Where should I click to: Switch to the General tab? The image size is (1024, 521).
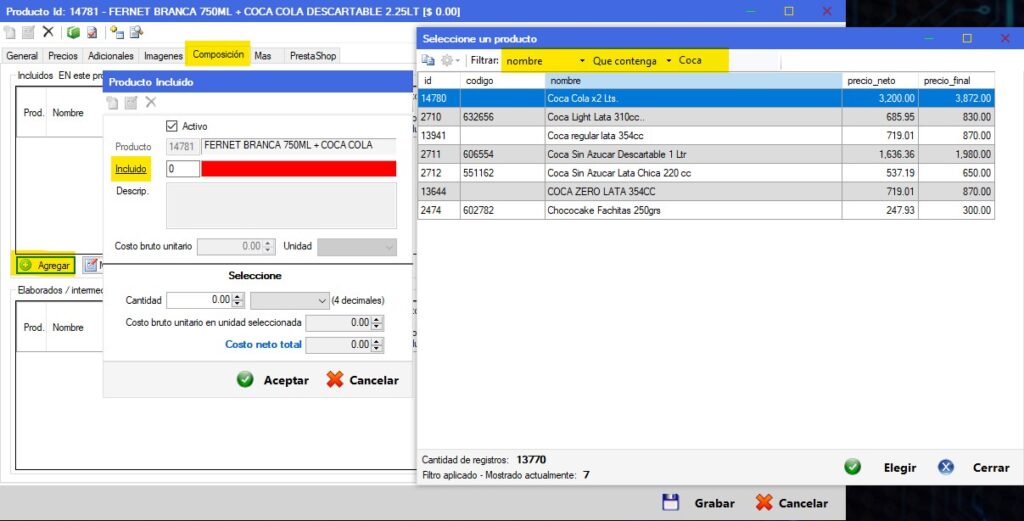pos(22,56)
